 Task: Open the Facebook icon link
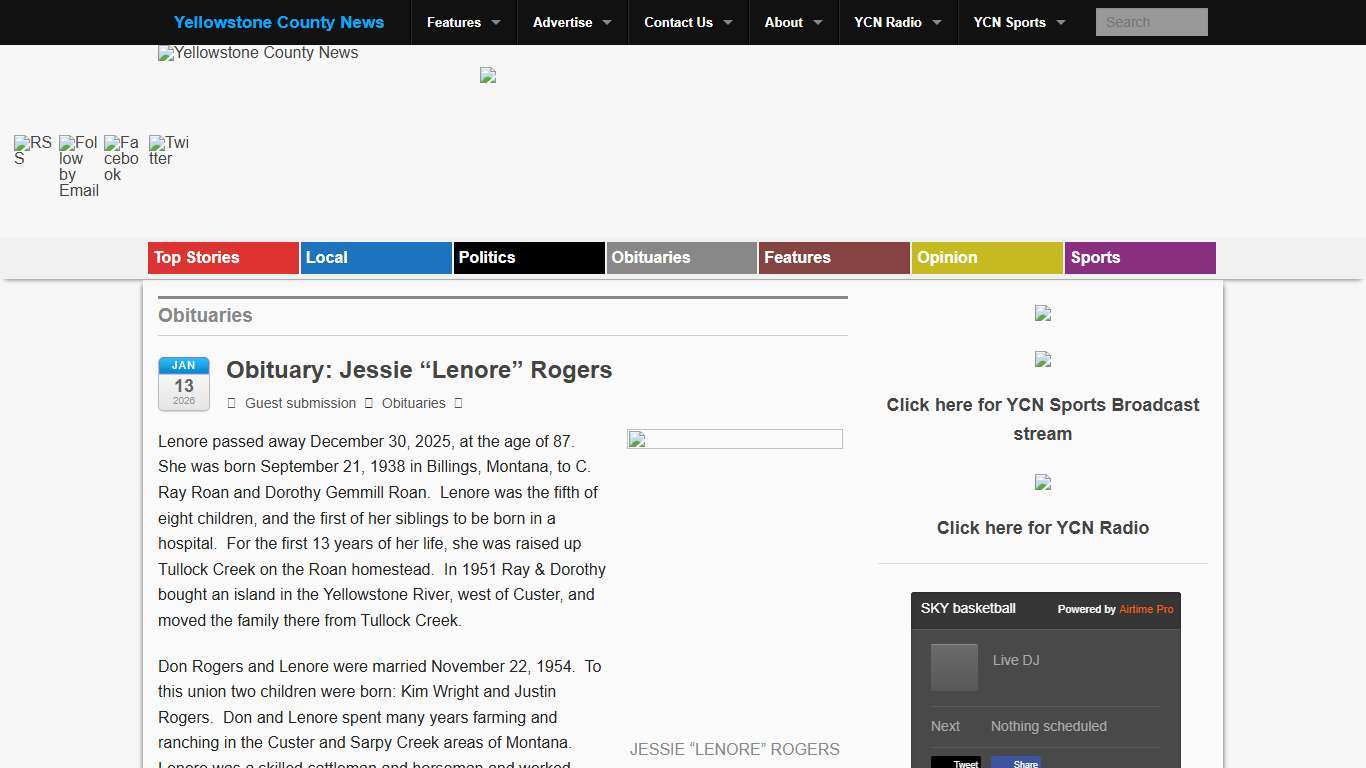pyautogui.click(x=121, y=159)
